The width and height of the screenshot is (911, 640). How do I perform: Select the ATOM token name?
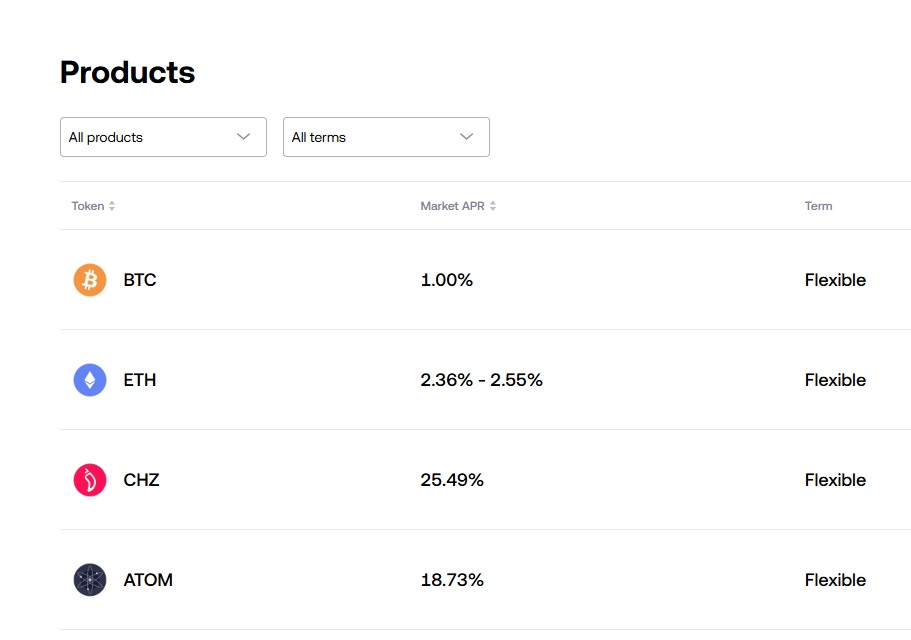tap(148, 580)
